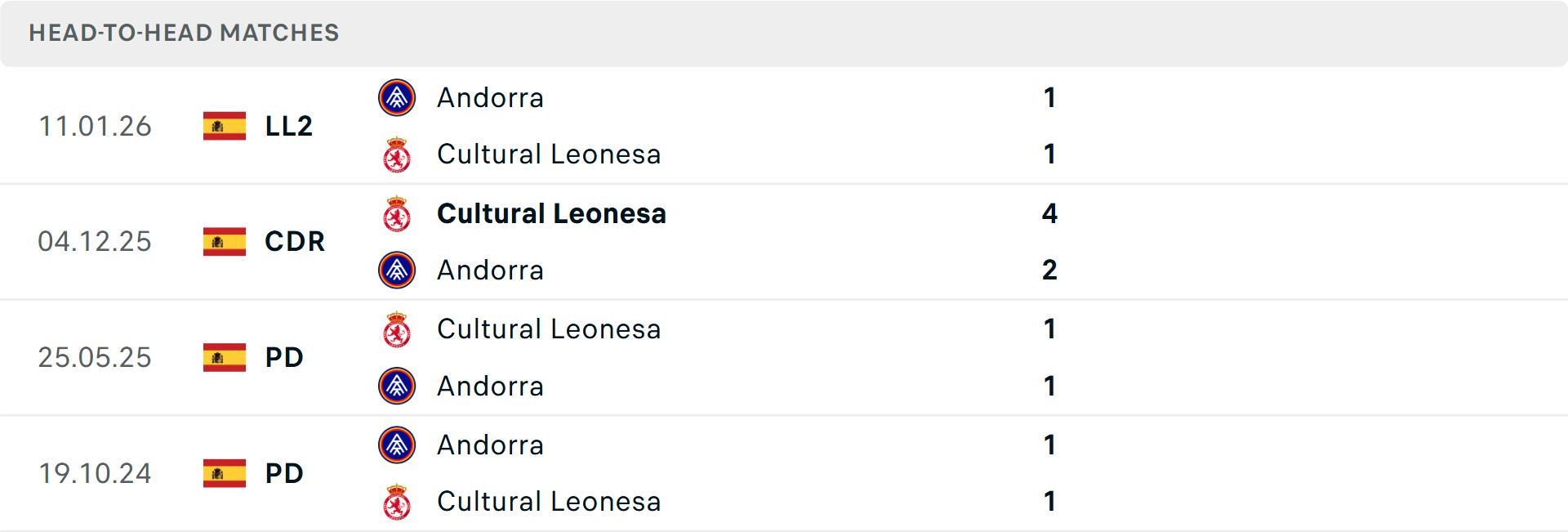Image resolution: width=1568 pixels, height=532 pixels.
Task: Click the Spanish flag beside CDR
Action: coord(224,242)
